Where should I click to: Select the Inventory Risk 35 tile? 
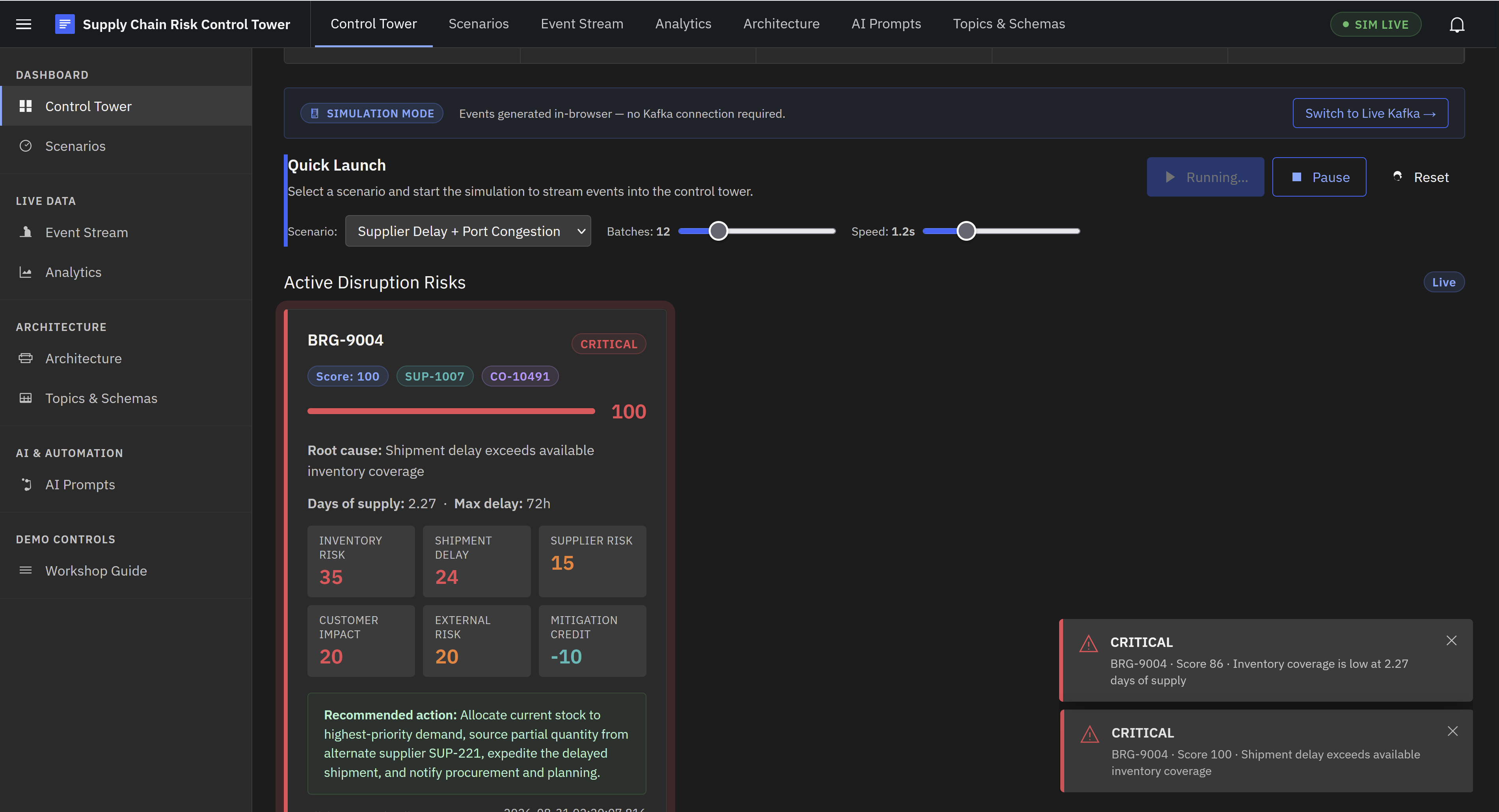click(361, 561)
